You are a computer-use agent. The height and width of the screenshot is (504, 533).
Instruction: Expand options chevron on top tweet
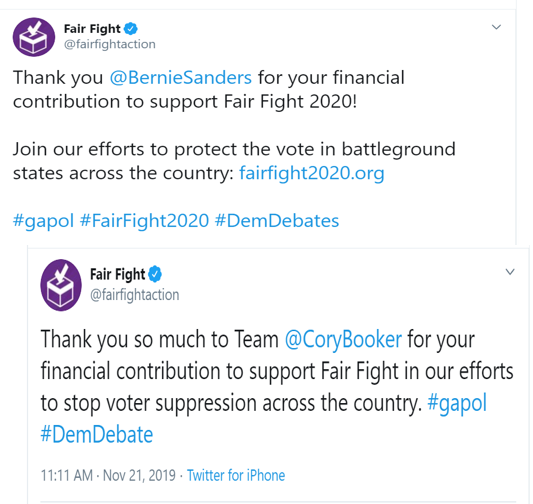click(497, 27)
